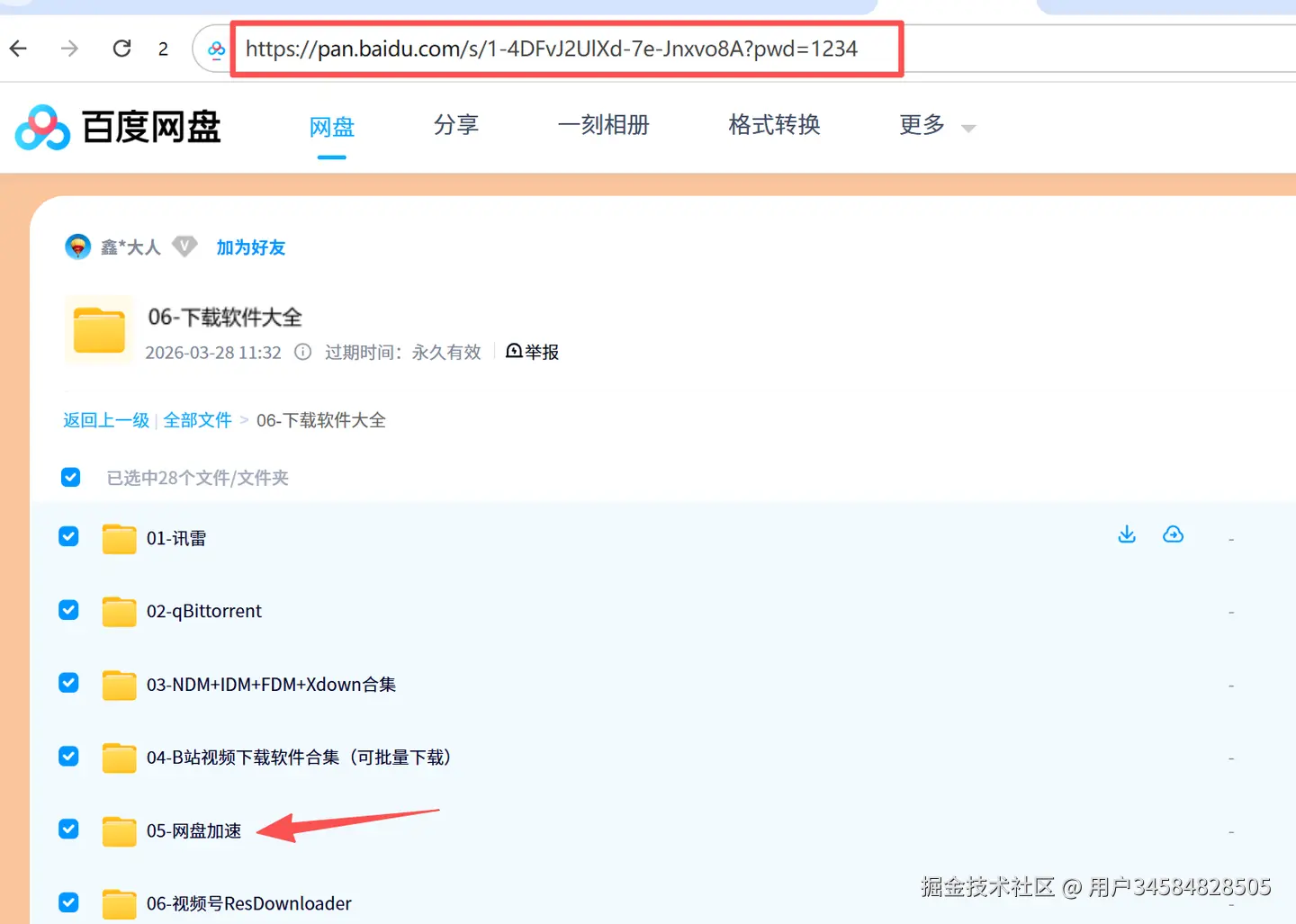
Task: Click the browser back arrow
Action: click(x=18, y=49)
